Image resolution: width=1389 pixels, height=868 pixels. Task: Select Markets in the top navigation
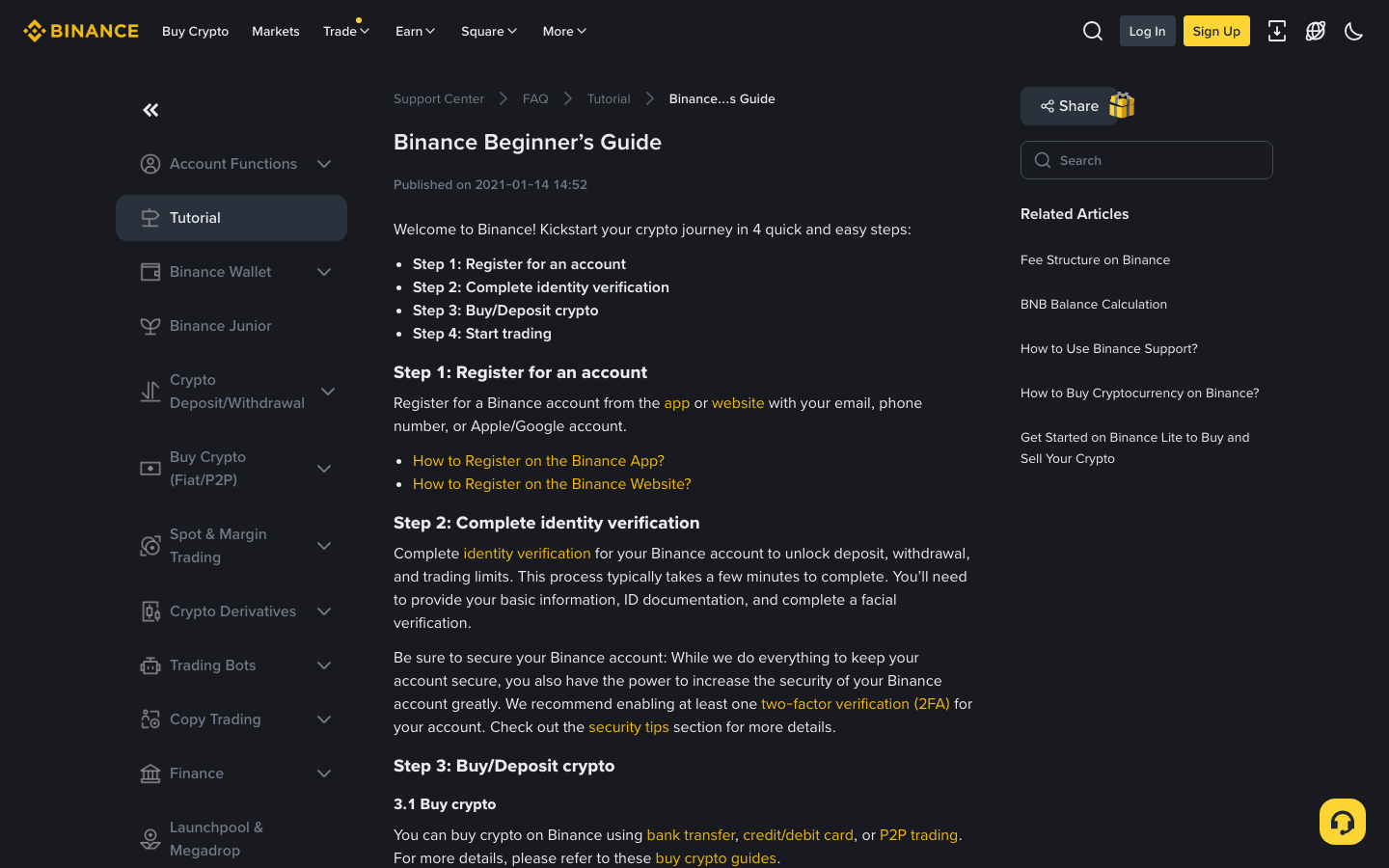point(275,31)
